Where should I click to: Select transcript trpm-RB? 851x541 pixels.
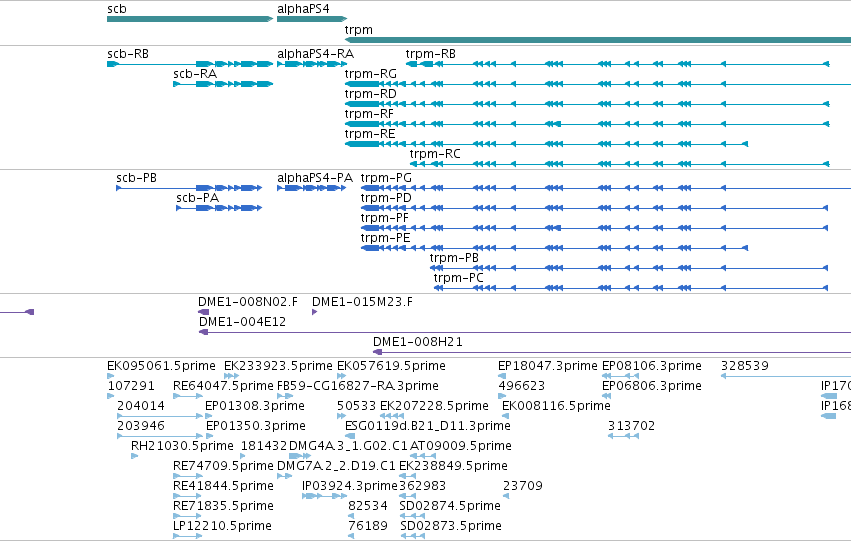[618, 64]
